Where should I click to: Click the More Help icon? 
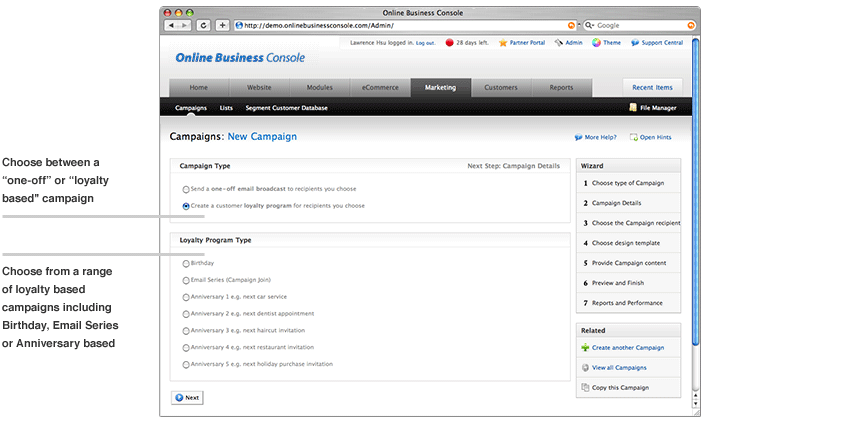[579, 137]
